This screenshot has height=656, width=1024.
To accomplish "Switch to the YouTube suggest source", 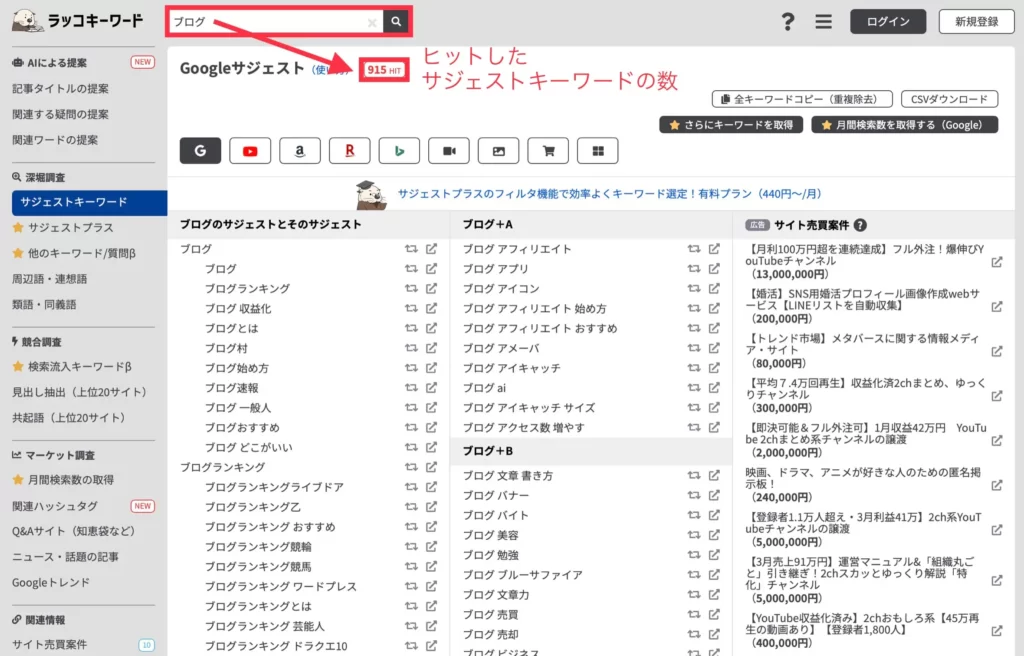I will (x=250, y=151).
